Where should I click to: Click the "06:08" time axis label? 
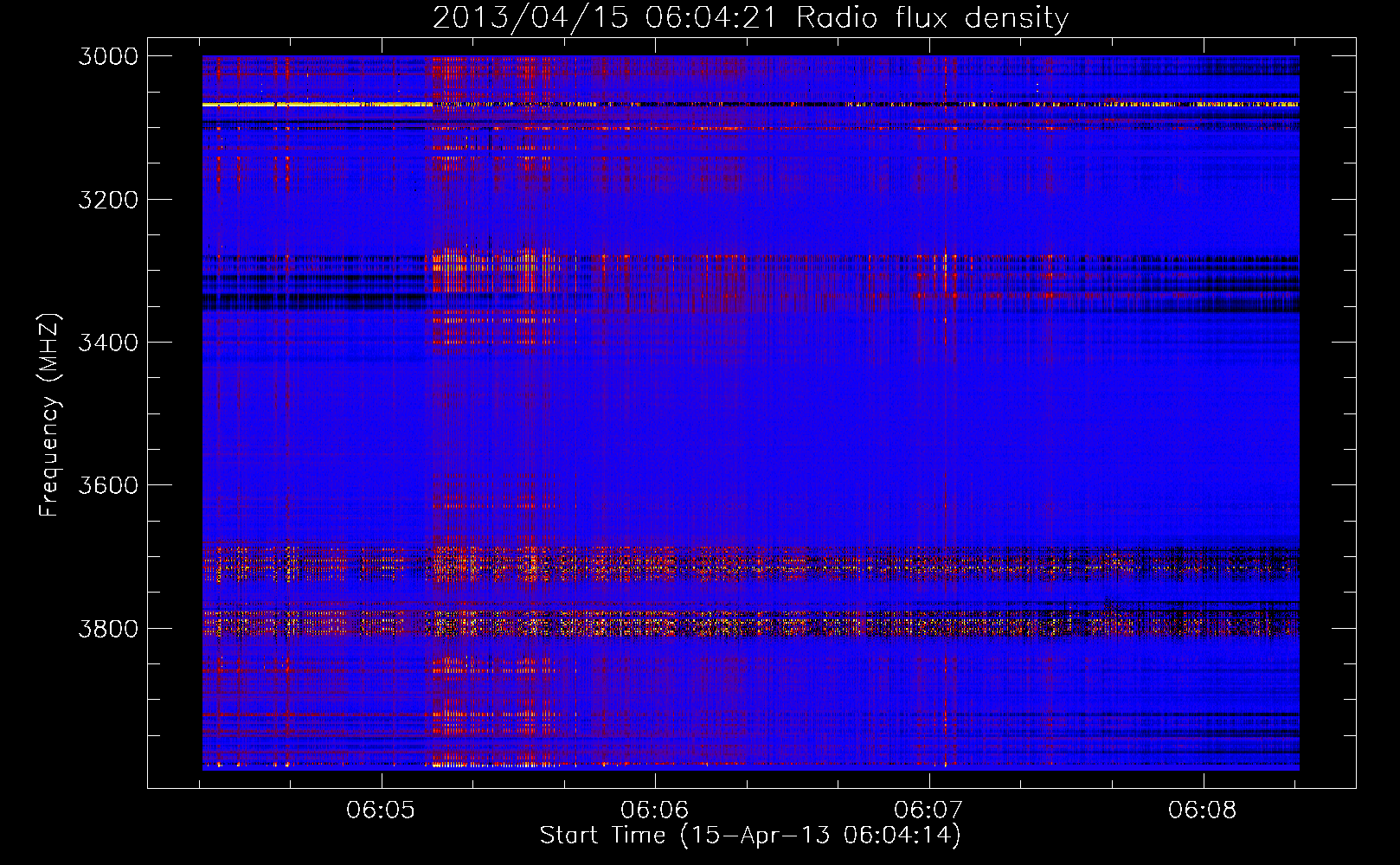click(1203, 811)
